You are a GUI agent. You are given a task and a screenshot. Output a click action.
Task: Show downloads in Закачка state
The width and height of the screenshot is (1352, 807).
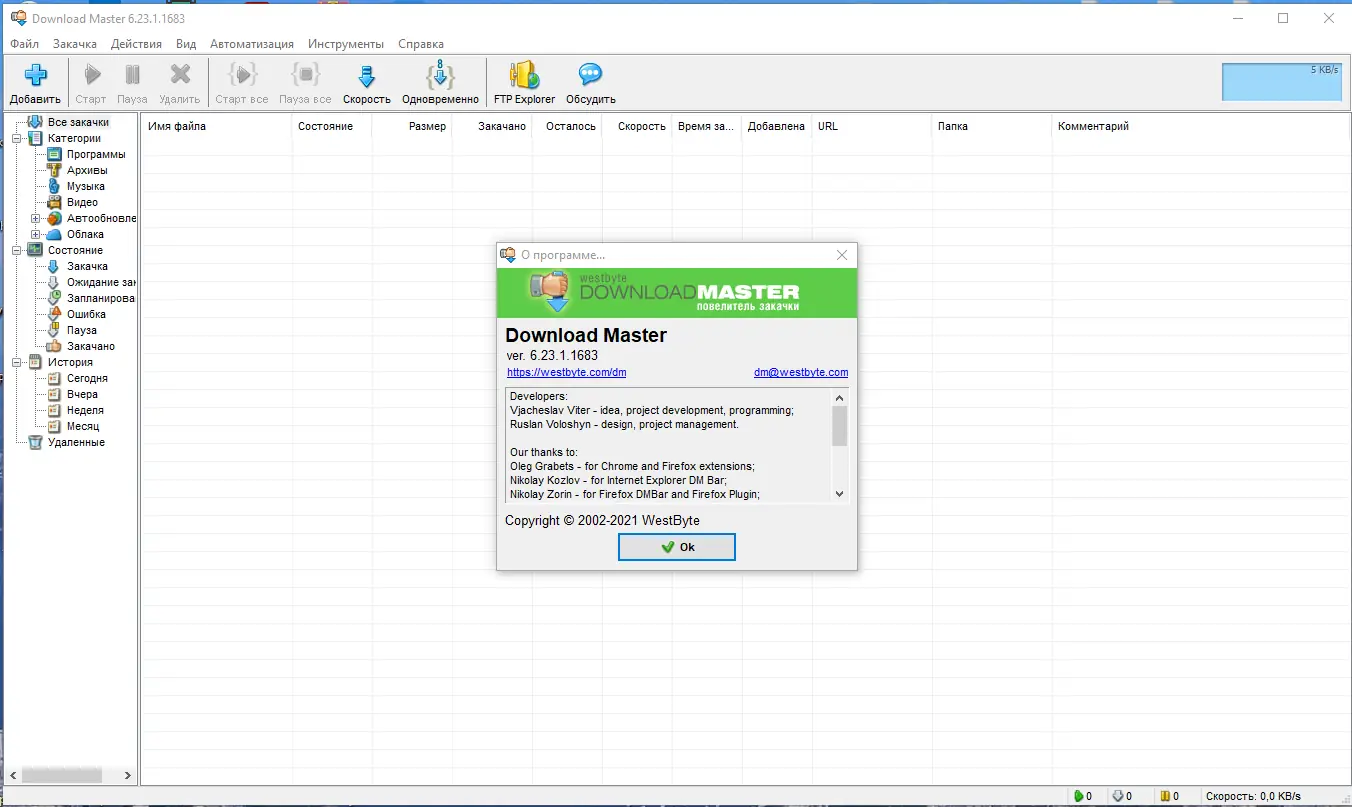click(87, 266)
